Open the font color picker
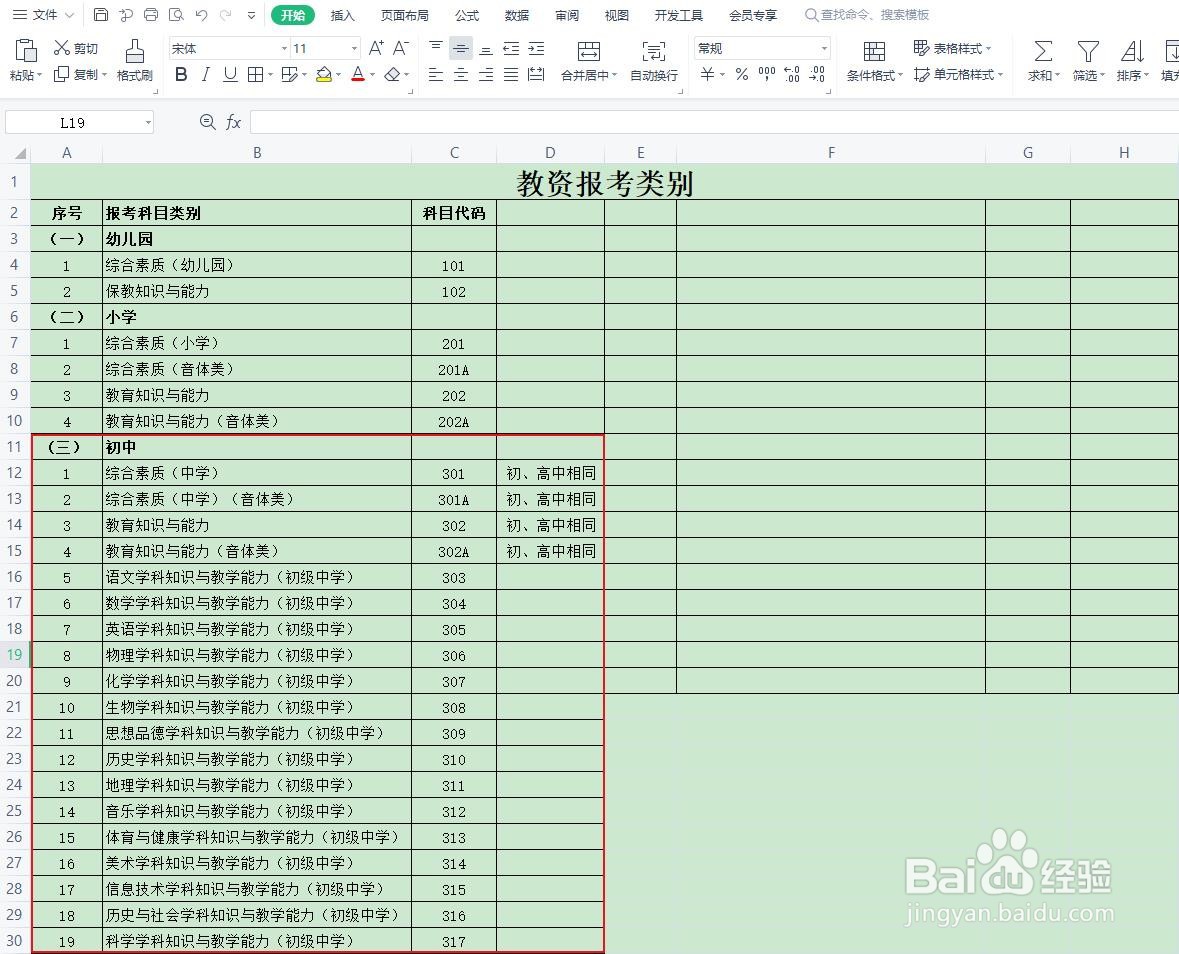 (x=358, y=74)
